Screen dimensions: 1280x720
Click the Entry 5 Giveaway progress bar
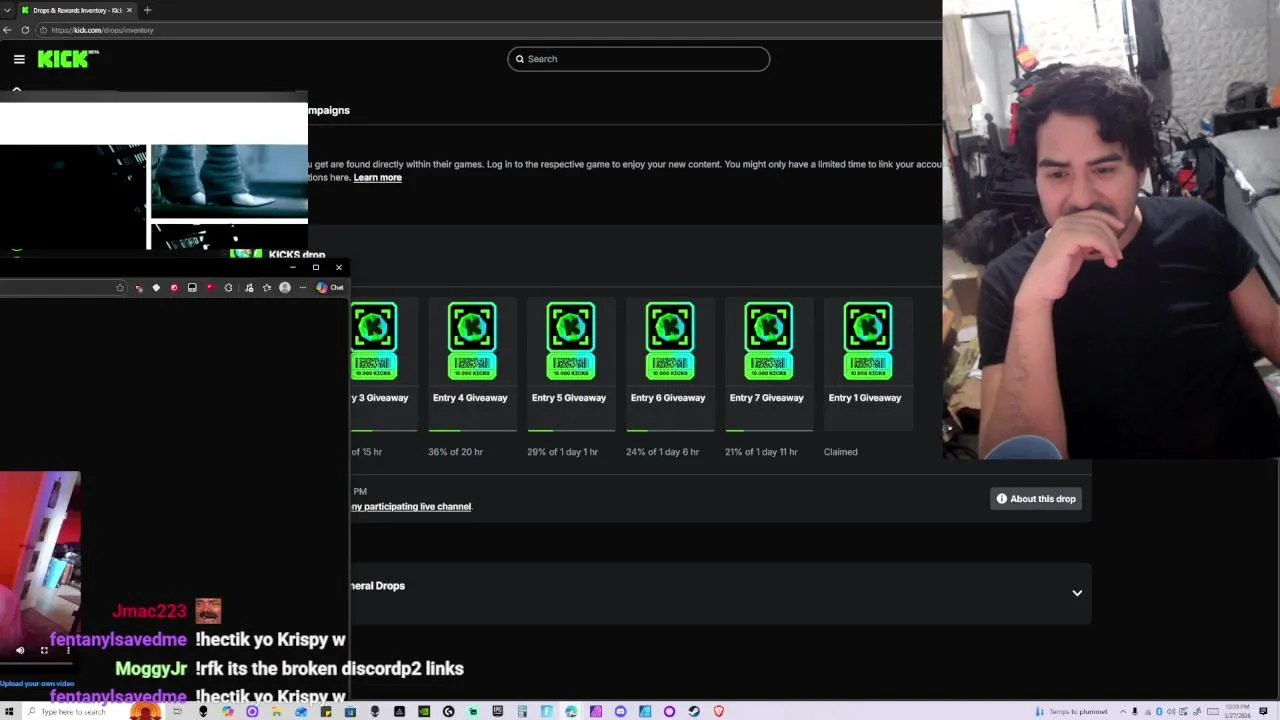tap(571, 431)
